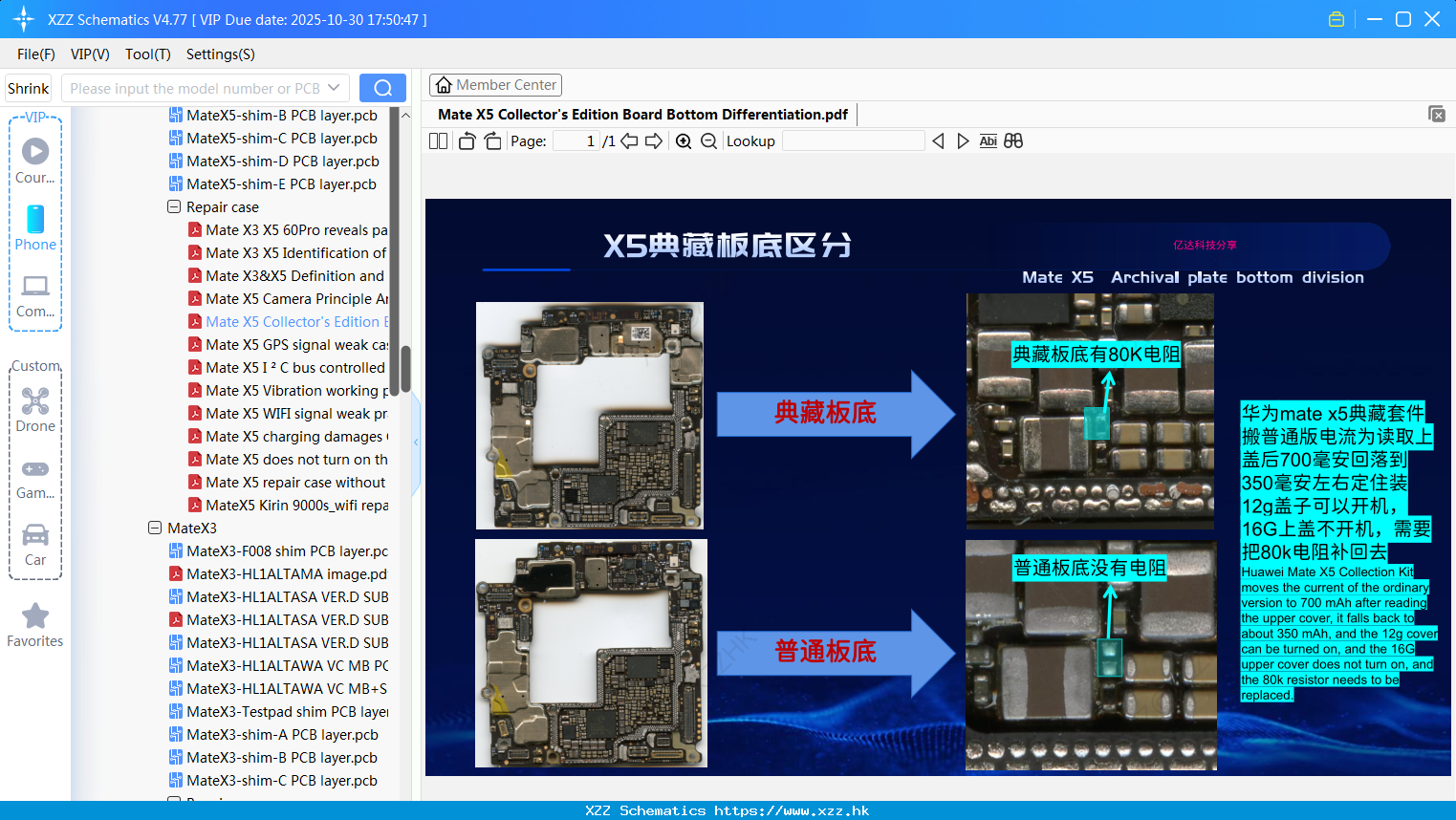Find next lookup result triangle
This screenshot has height=820, width=1456.
click(x=963, y=140)
